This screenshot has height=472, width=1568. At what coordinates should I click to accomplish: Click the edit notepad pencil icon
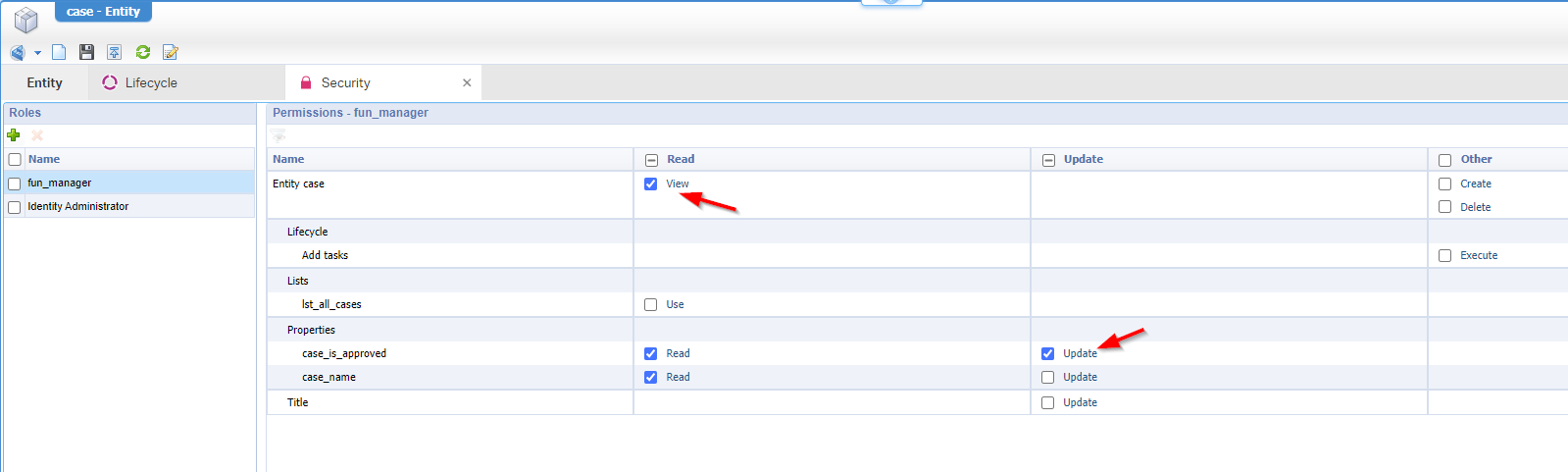(x=171, y=52)
